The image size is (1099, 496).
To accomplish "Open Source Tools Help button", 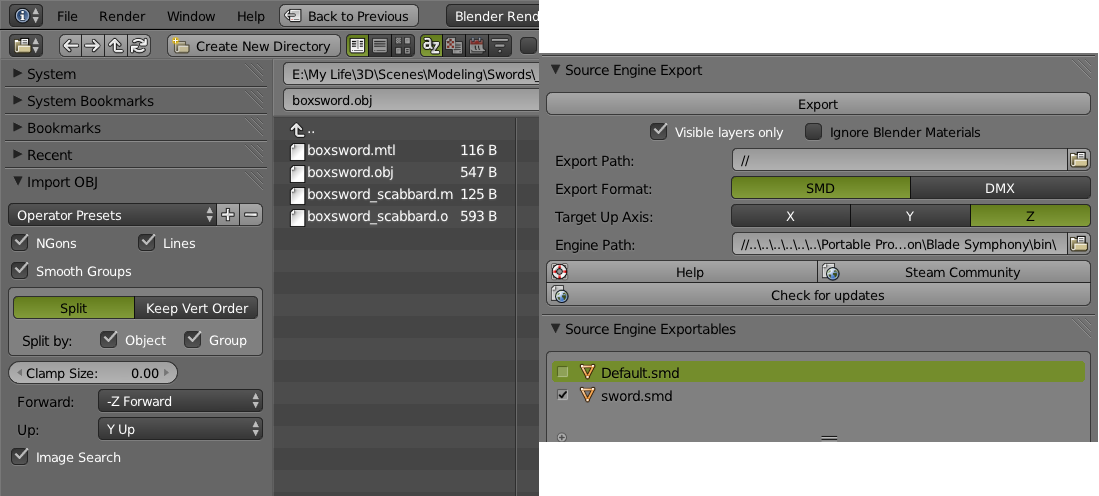I will (682, 272).
